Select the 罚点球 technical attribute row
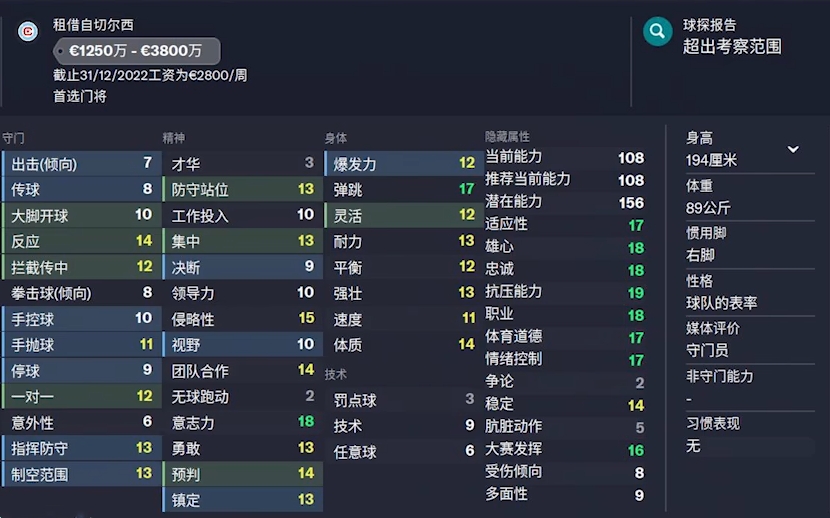This screenshot has width=830, height=518. [404, 400]
